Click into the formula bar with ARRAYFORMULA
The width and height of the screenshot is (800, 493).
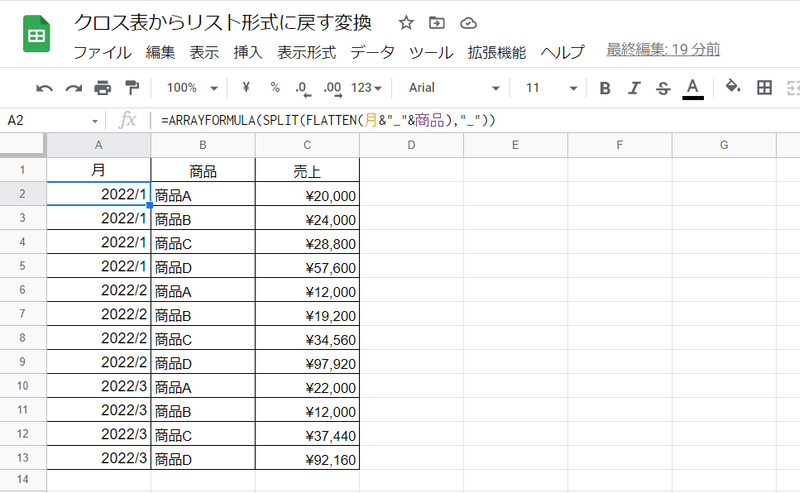[x=474, y=120]
